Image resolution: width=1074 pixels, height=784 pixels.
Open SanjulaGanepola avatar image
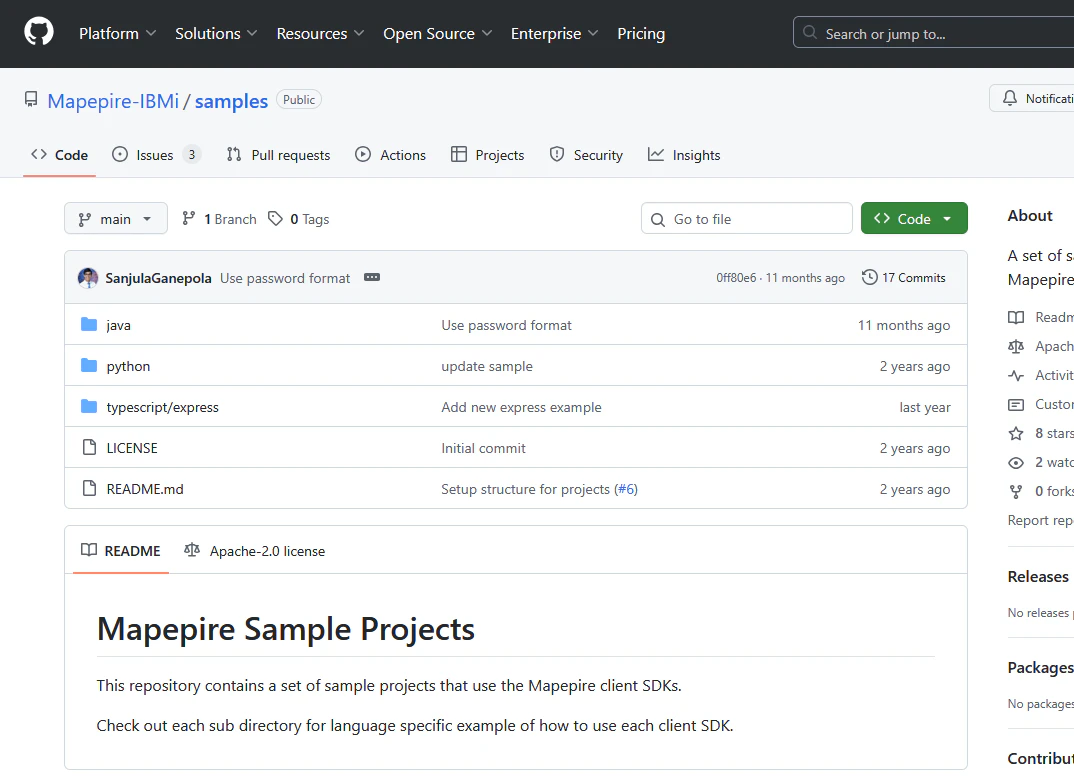88,278
